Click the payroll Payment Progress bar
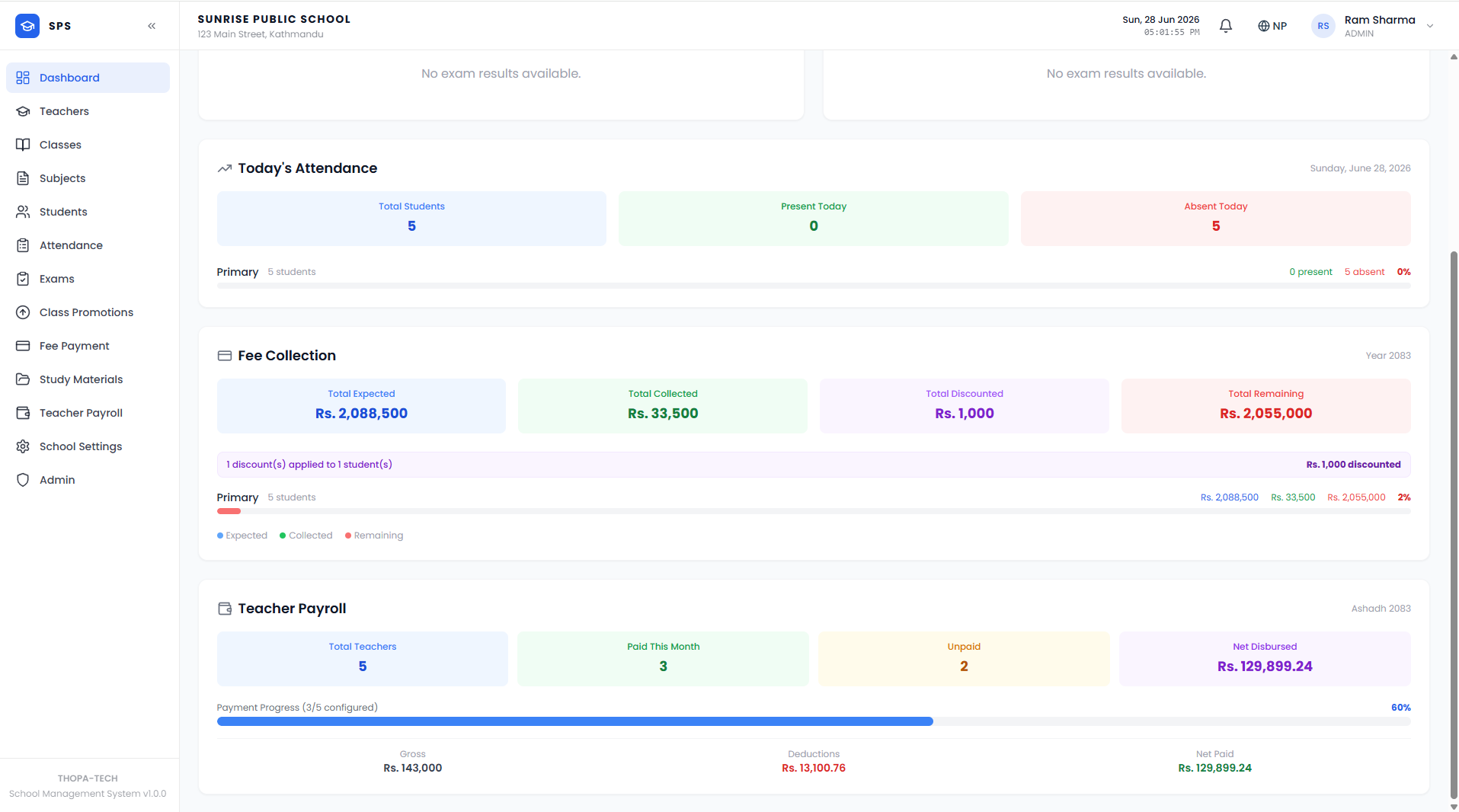The height and width of the screenshot is (812, 1459). [x=814, y=721]
